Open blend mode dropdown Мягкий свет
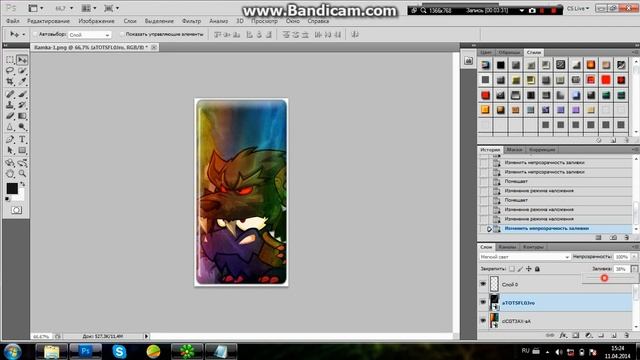640x360 pixels. click(x=524, y=257)
